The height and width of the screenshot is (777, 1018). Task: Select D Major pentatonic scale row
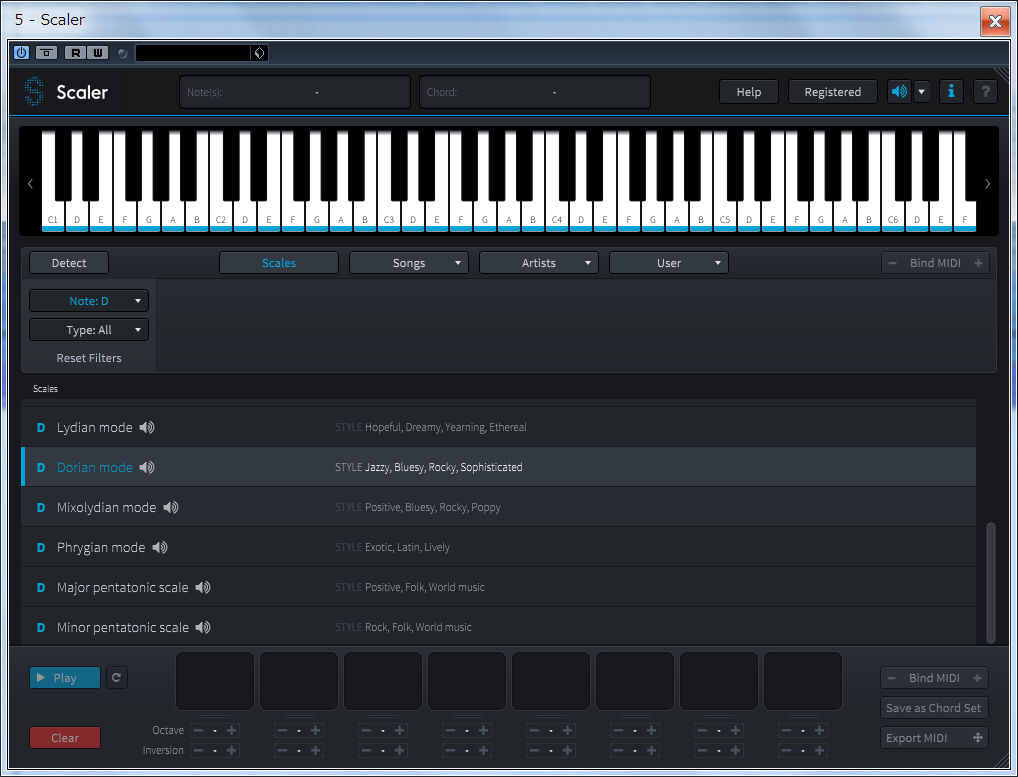499,587
